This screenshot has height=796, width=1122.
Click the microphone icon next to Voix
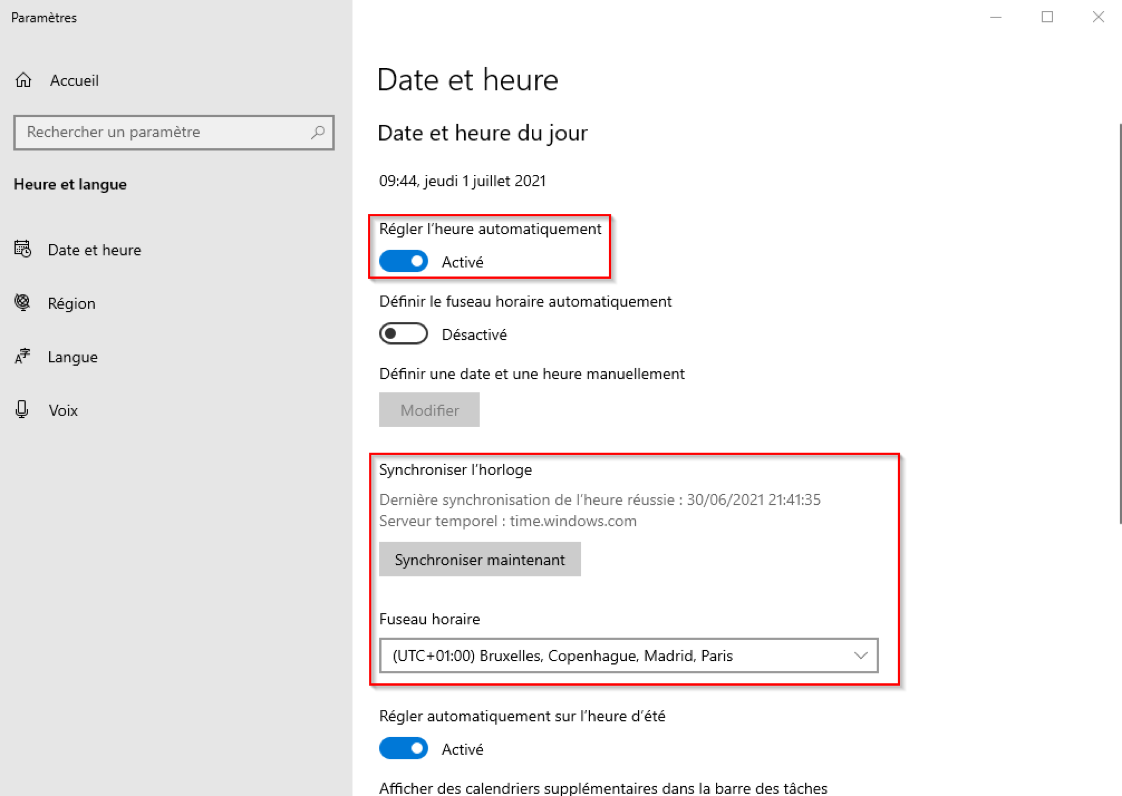click(23, 410)
